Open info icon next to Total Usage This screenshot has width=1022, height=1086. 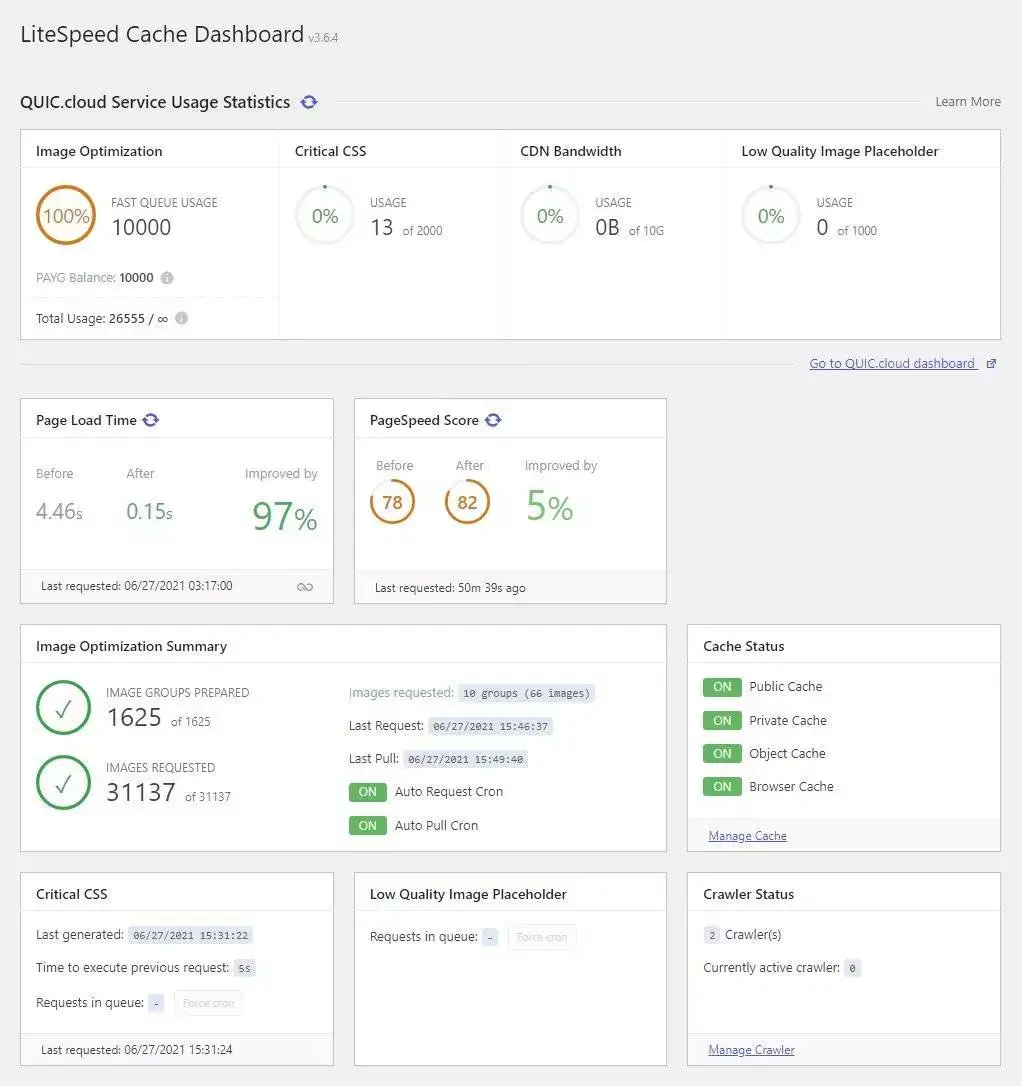(181, 318)
